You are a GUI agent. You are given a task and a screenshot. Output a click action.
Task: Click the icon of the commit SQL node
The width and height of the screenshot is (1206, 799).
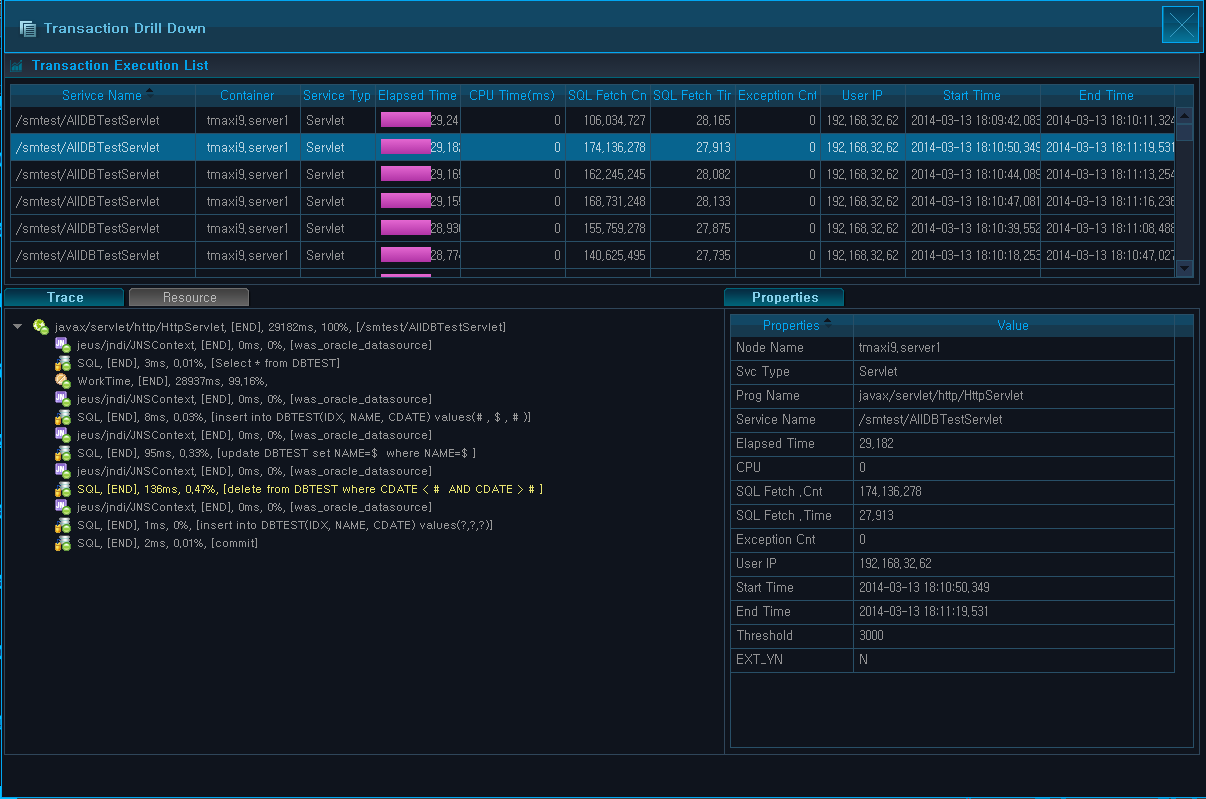click(x=63, y=543)
